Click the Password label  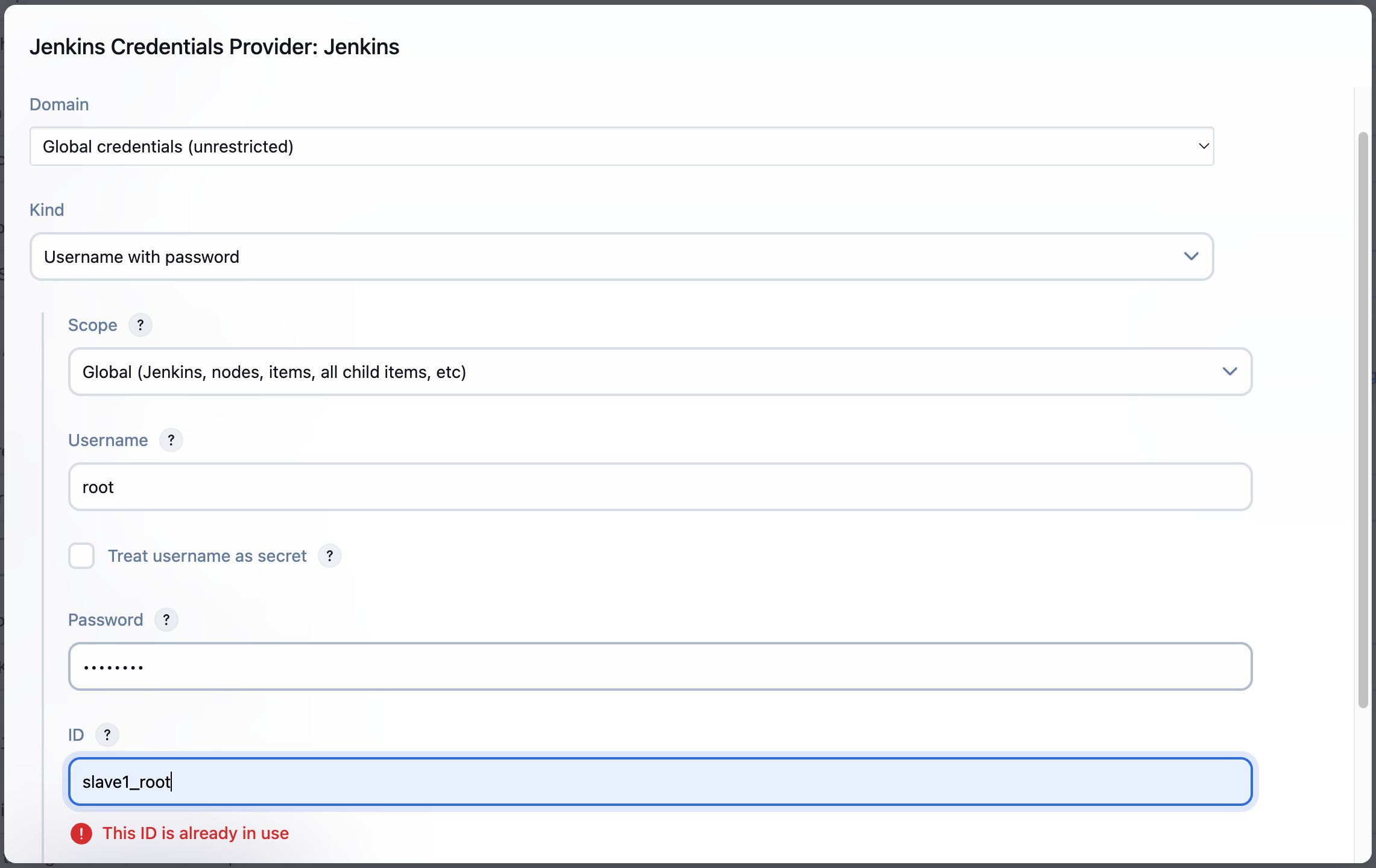(106, 620)
